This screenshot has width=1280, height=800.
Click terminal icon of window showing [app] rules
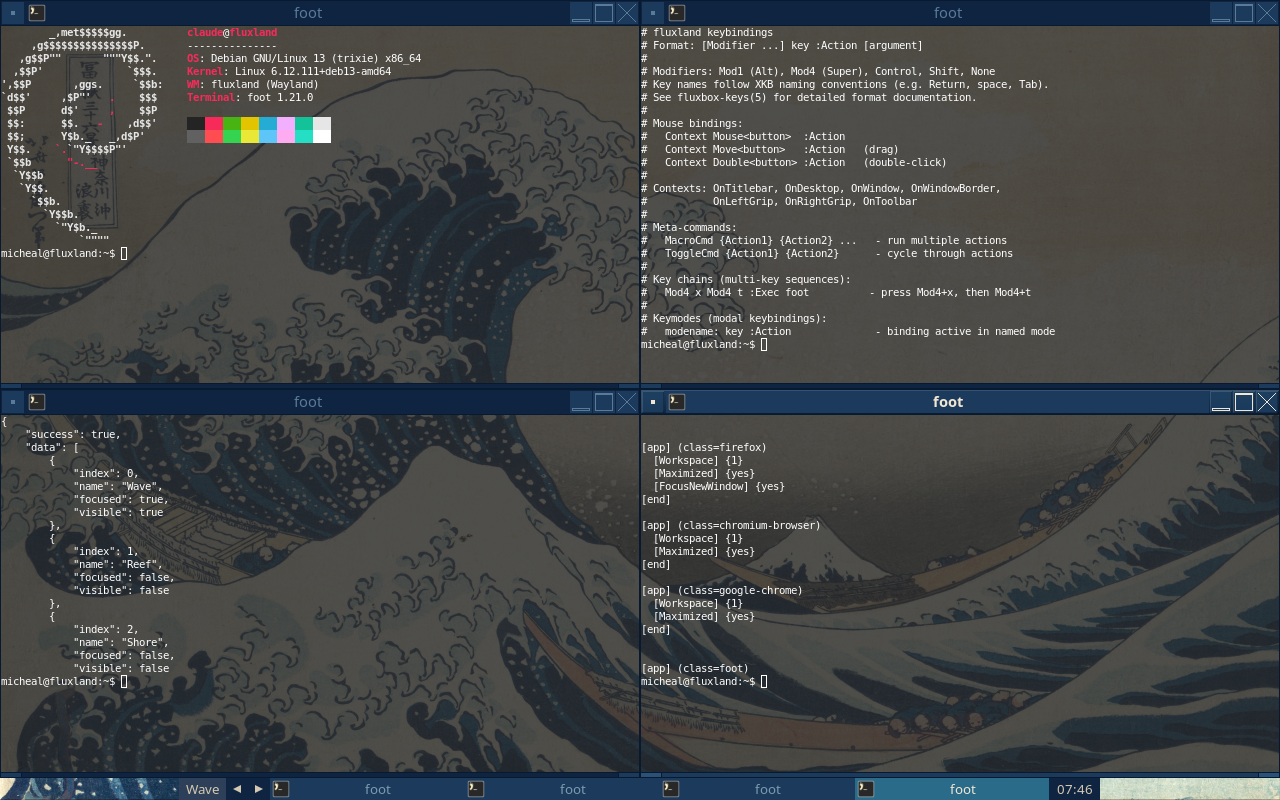click(677, 402)
